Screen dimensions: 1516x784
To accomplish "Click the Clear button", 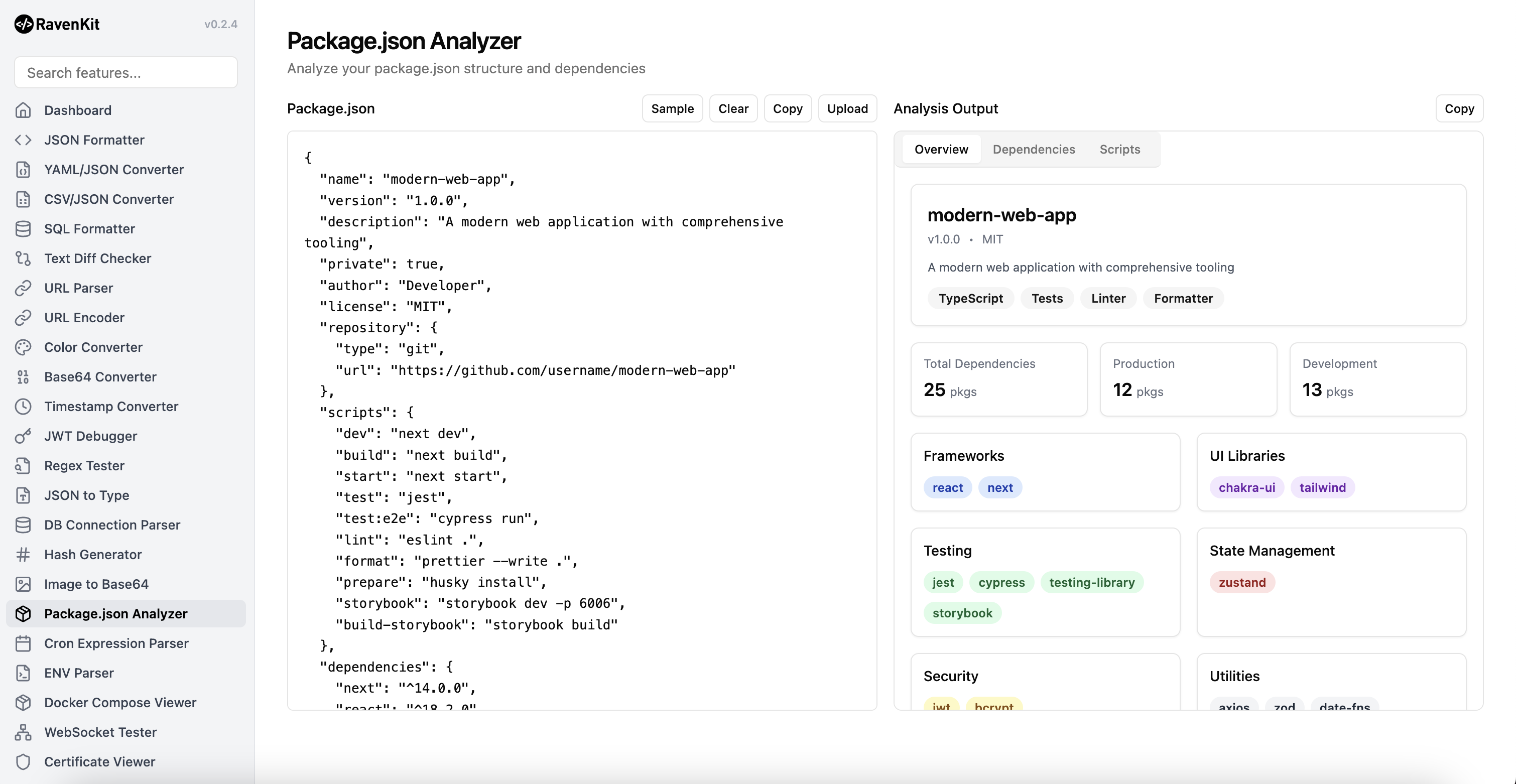I will (733, 109).
